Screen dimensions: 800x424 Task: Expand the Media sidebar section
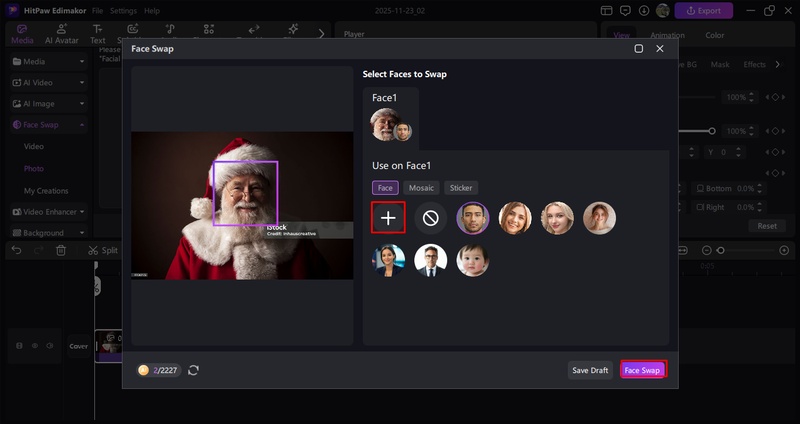[x=48, y=61]
